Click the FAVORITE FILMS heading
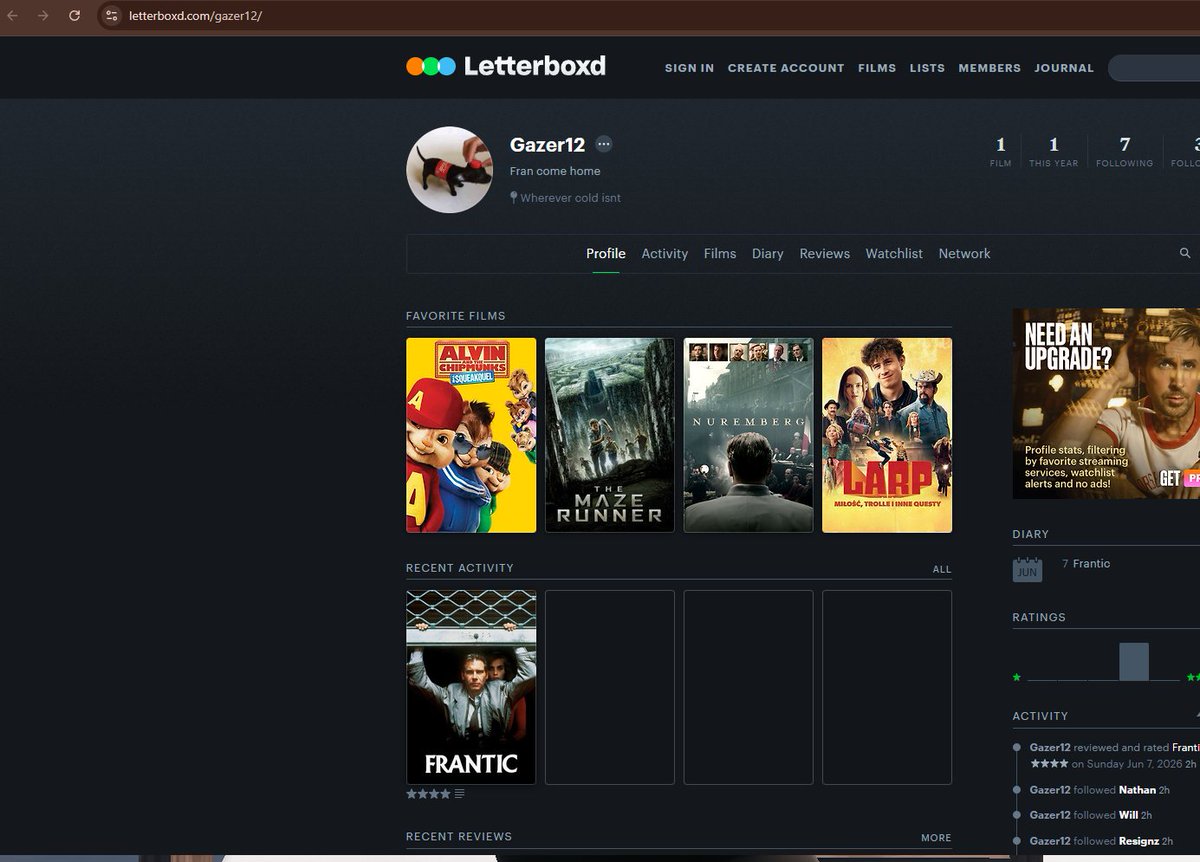1200x862 pixels. 456,316
